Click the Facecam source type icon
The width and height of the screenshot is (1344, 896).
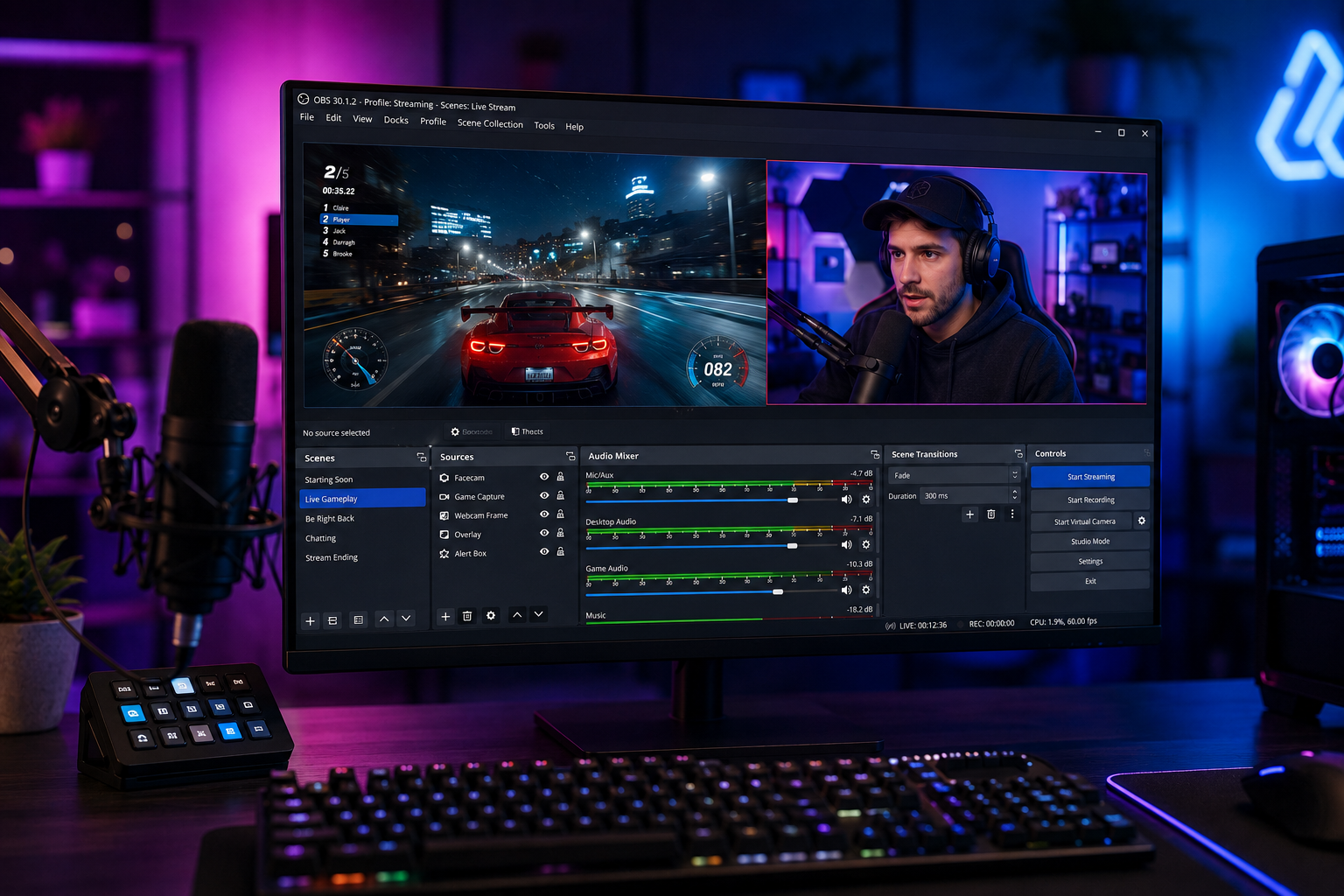pyautogui.click(x=444, y=478)
